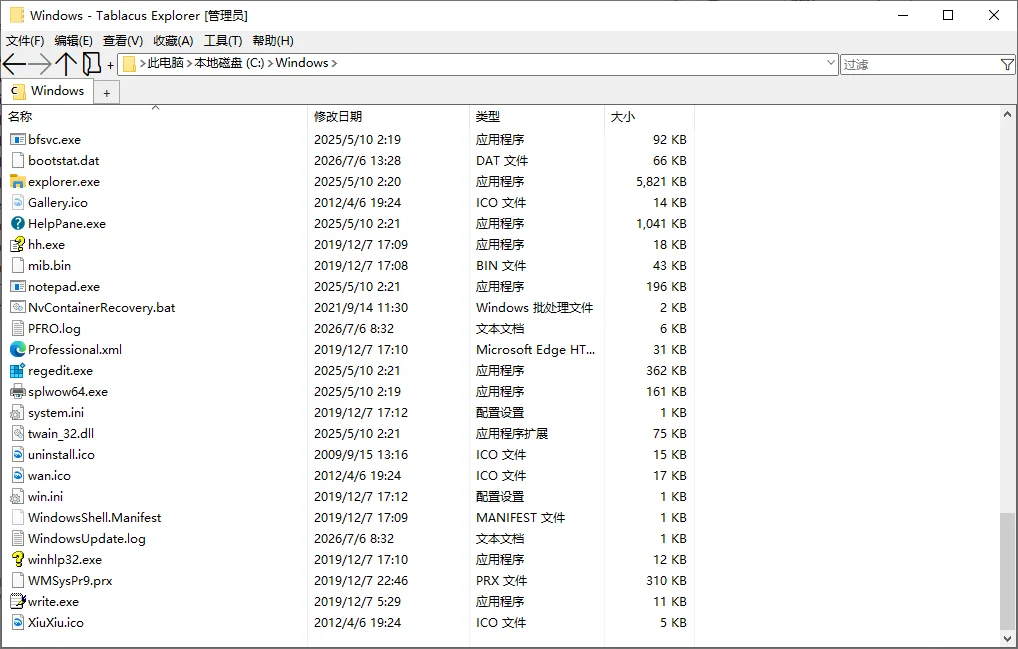The width and height of the screenshot is (1018, 649).
Task: Open the 编辑(E) menu
Action: pyautogui.click(x=73, y=41)
